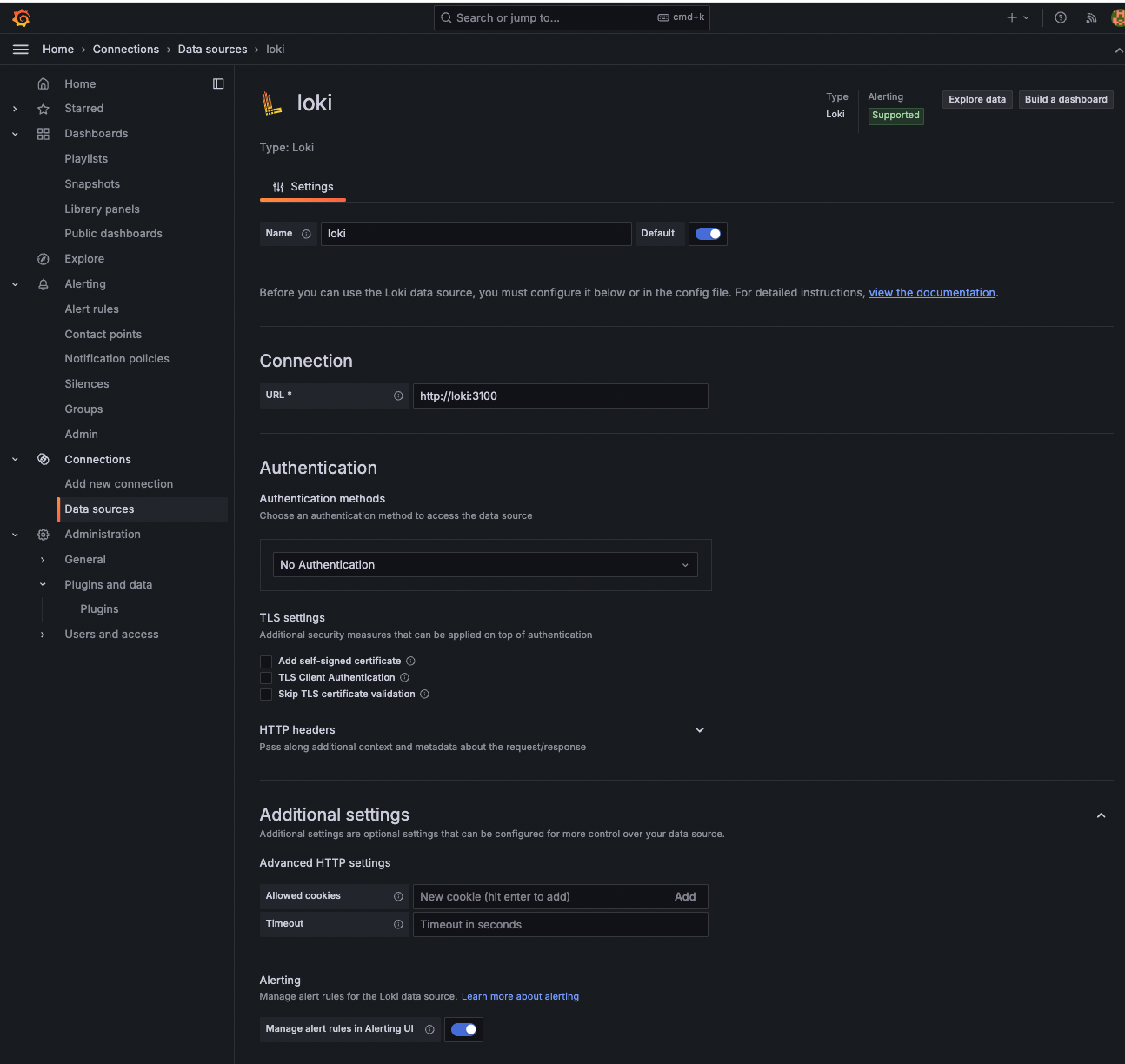Viewport: 1125px width, 1064px height.
Task: Open Alert rules in sidebar
Action: (x=91, y=309)
